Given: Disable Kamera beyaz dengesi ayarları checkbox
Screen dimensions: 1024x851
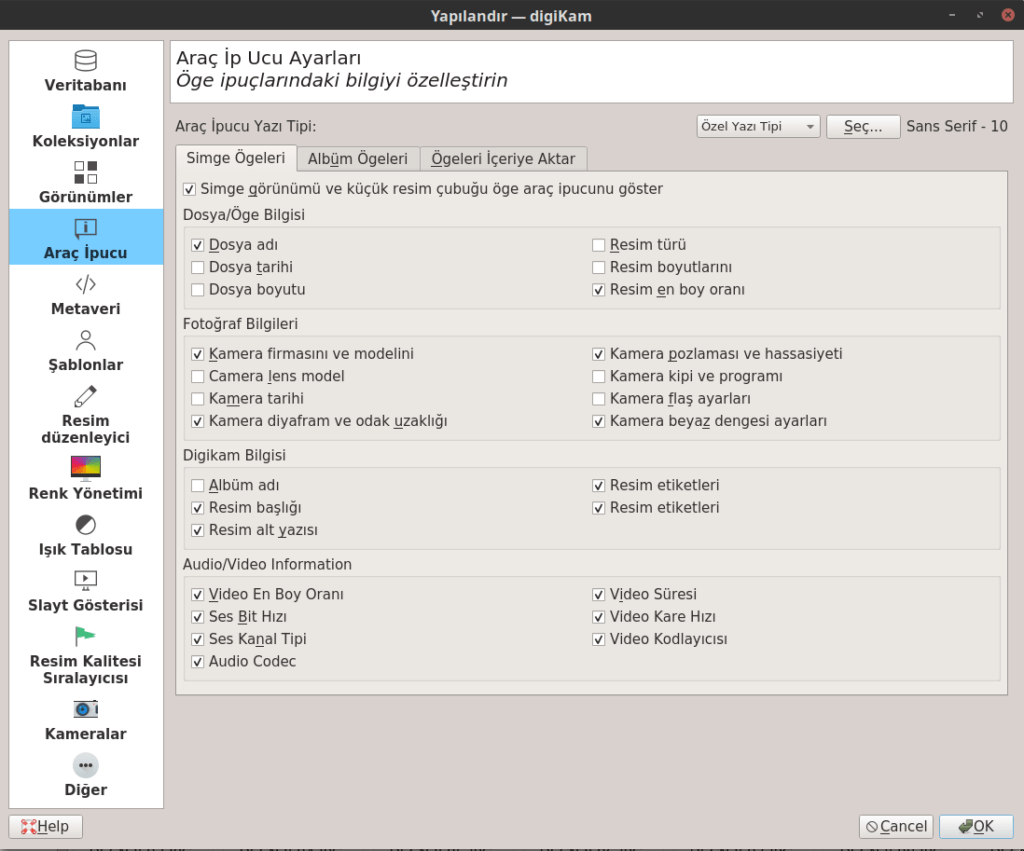Looking at the screenshot, I should [x=598, y=421].
